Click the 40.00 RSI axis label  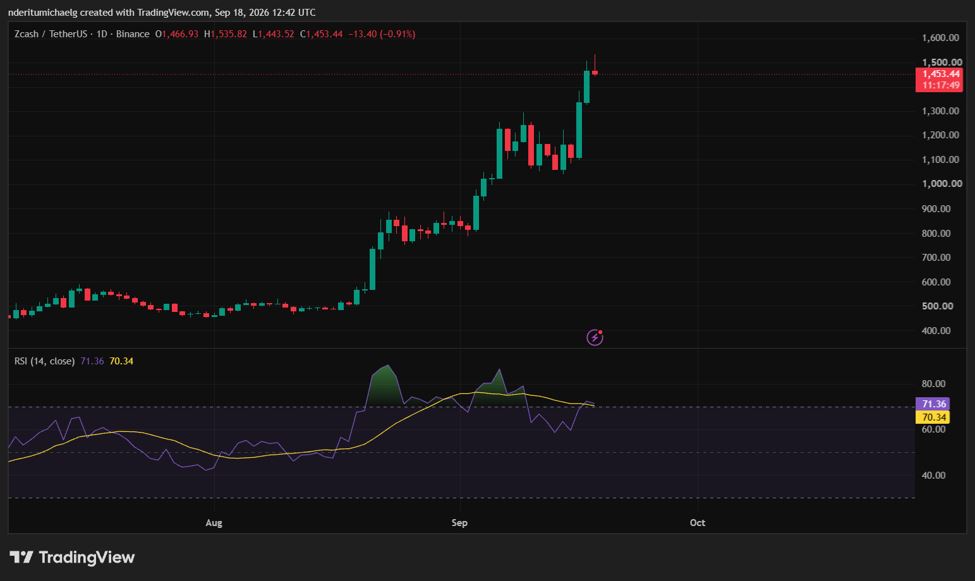(933, 475)
